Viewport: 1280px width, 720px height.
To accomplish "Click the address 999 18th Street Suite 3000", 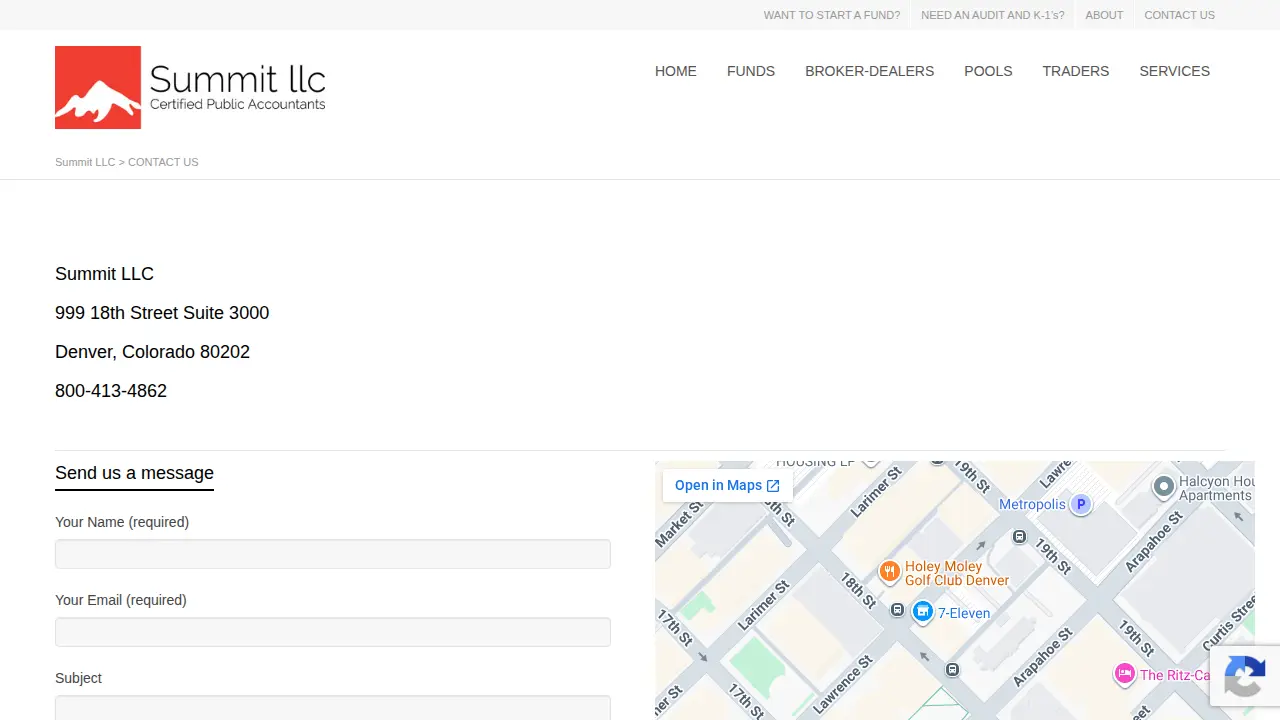I will [x=162, y=313].
